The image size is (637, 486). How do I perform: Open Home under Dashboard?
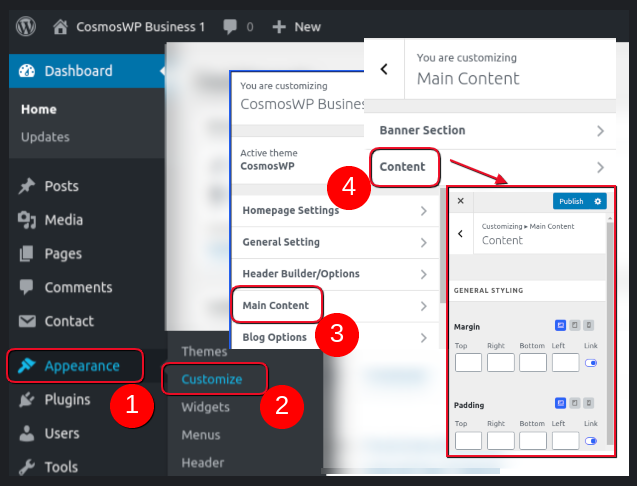[39, 109]
